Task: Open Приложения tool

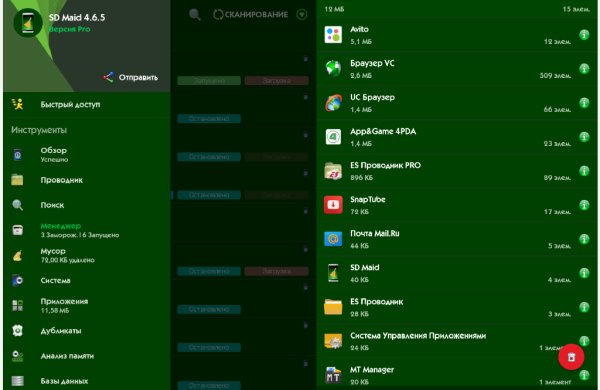Action: (86, 305)
